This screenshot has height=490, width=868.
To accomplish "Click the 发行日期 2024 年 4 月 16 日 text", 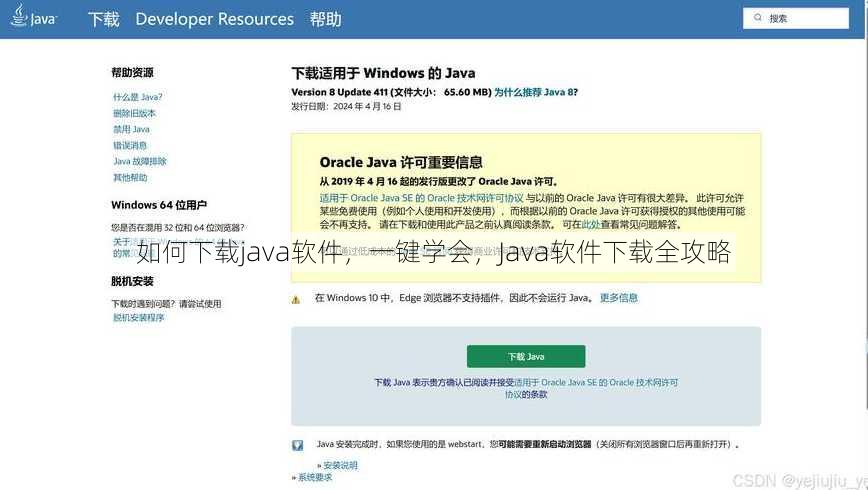I will (346, 106).
